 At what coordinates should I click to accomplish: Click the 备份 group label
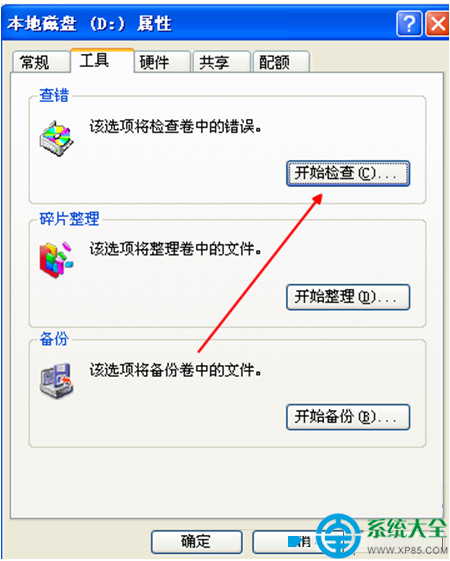pyautogui.click(x=54, y=338)
